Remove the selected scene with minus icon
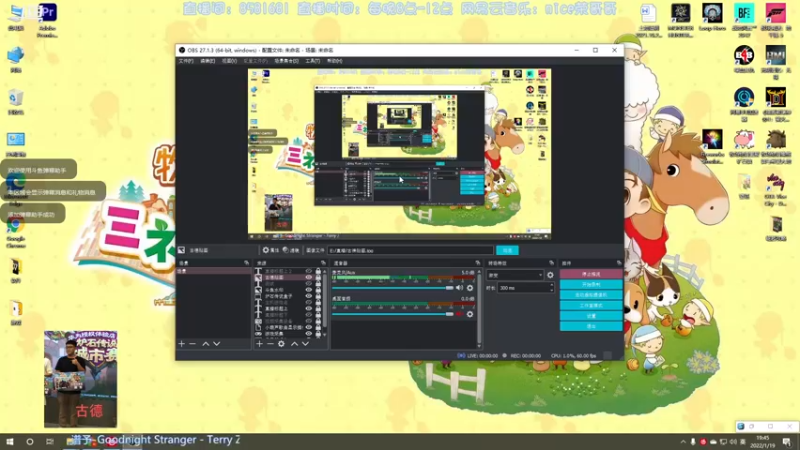Screen dimensions: 800x450 click(192, 344)
